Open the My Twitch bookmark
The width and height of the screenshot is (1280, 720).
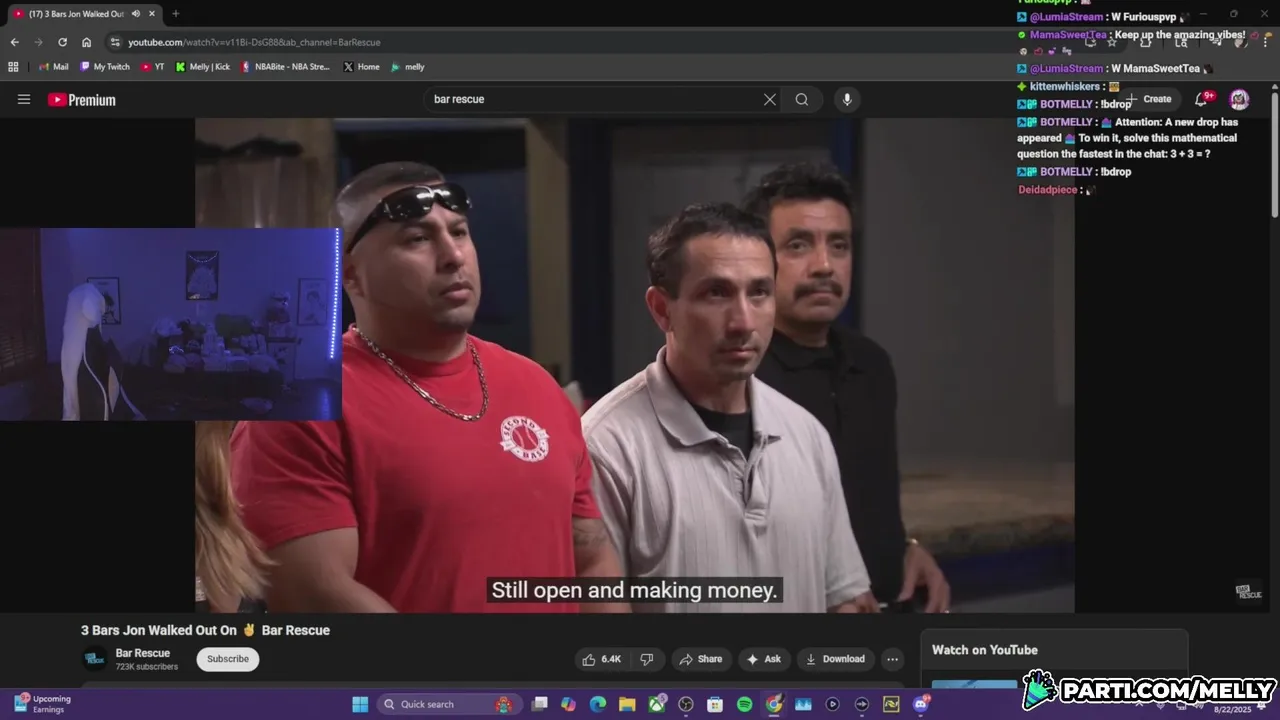coord(105,67)
